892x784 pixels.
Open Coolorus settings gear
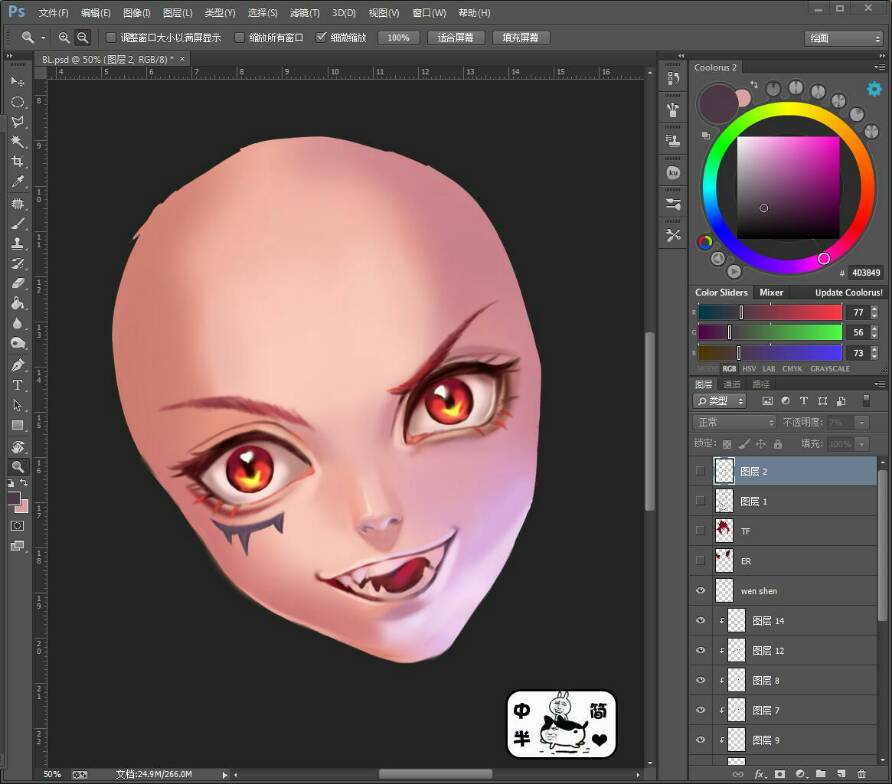pos(874,89)
